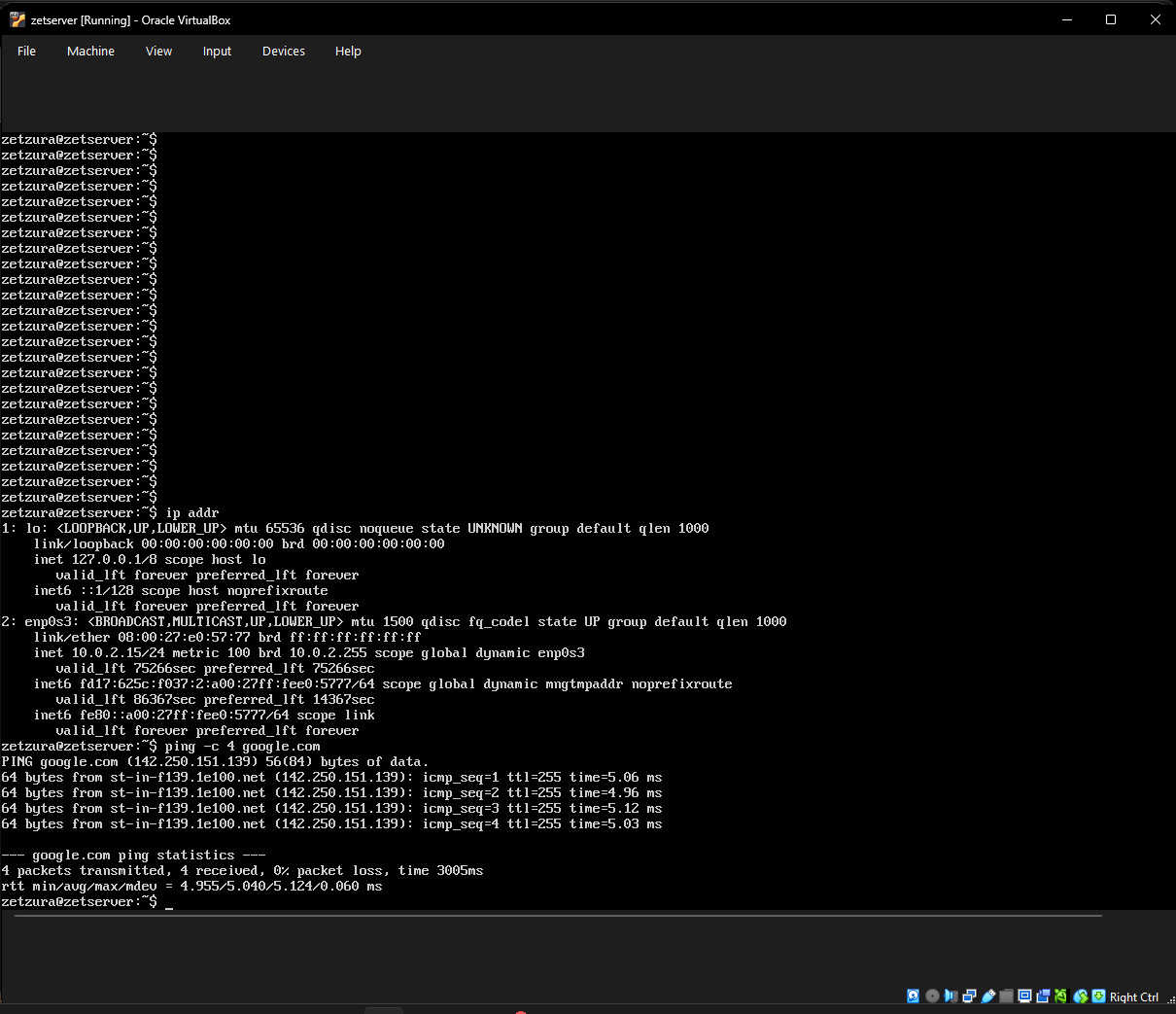The width and height of the screenshot is (1176, 1014).
Task: Open the shared folders status icon
Action: [1007, 996]
